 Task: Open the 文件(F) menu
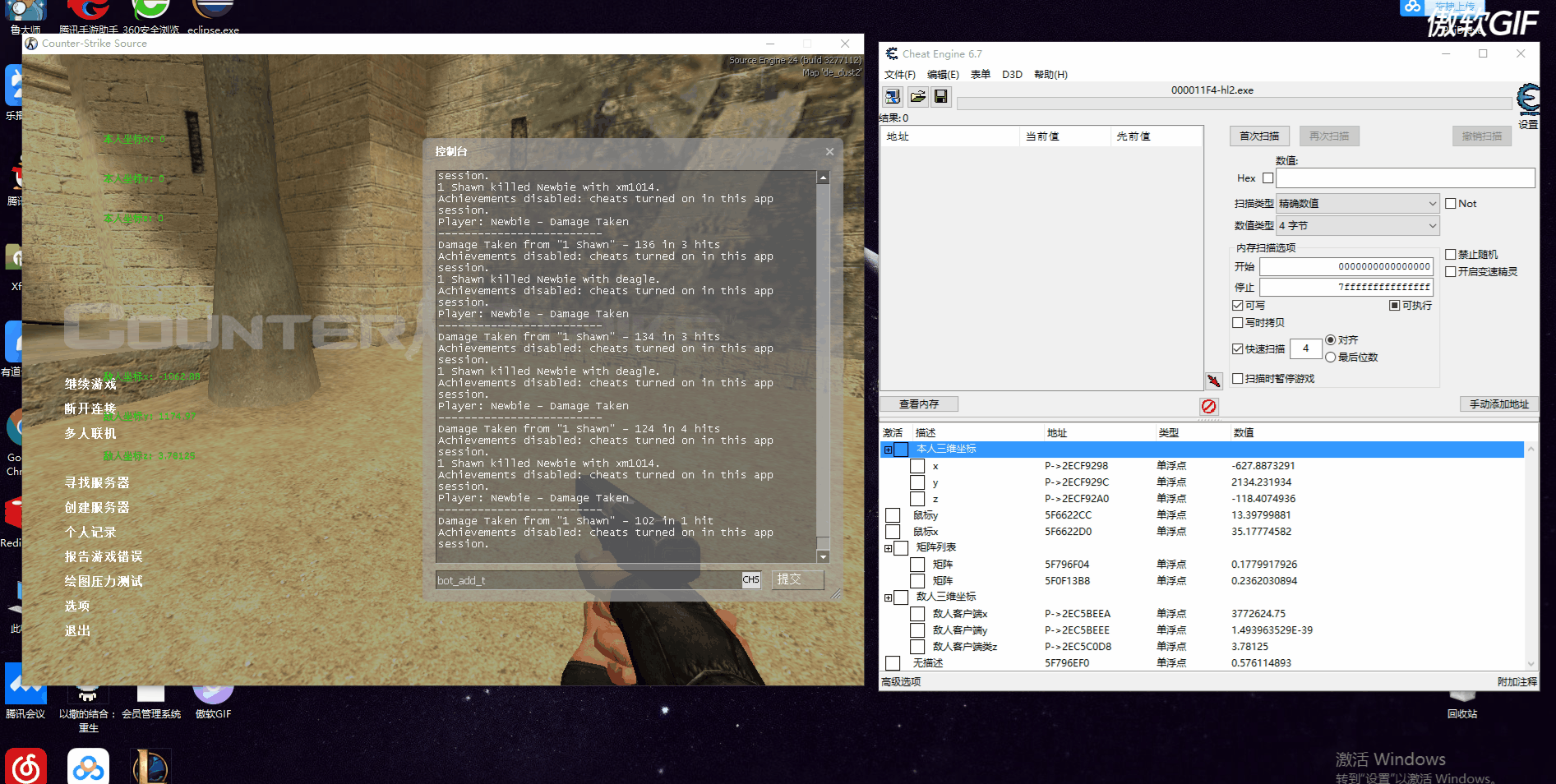coord(900,75)
